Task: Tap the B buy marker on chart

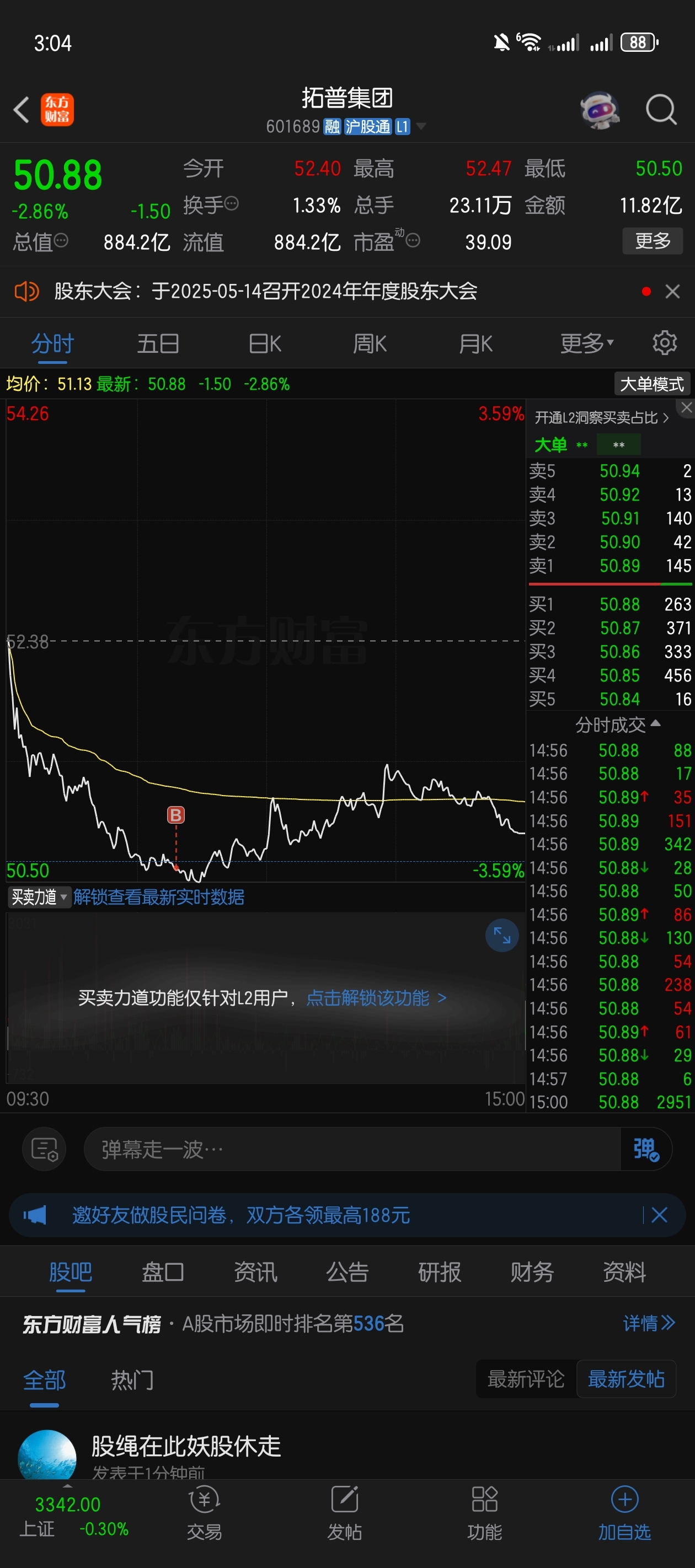Action: [175, 814]
